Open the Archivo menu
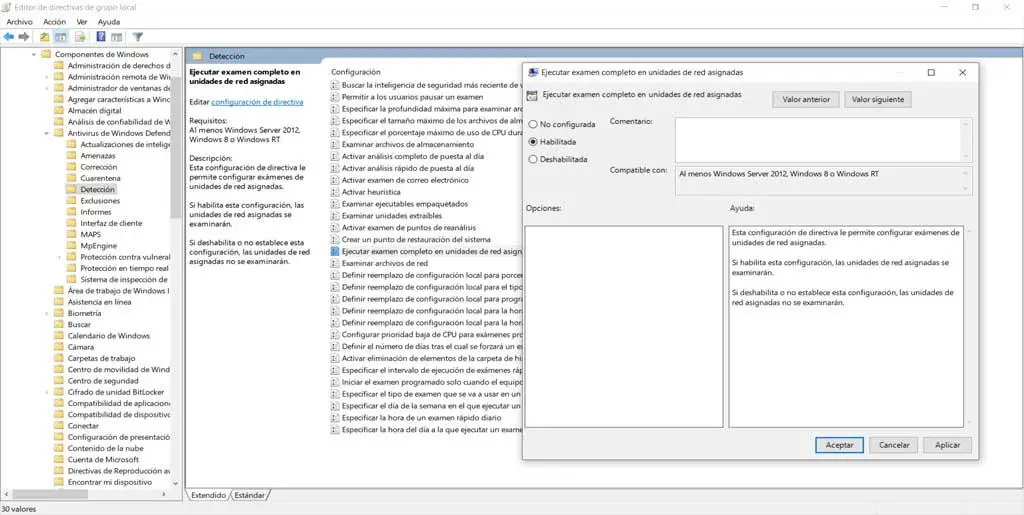The height and width of the screenshot is (515, 1024). (x=20, y=22)
